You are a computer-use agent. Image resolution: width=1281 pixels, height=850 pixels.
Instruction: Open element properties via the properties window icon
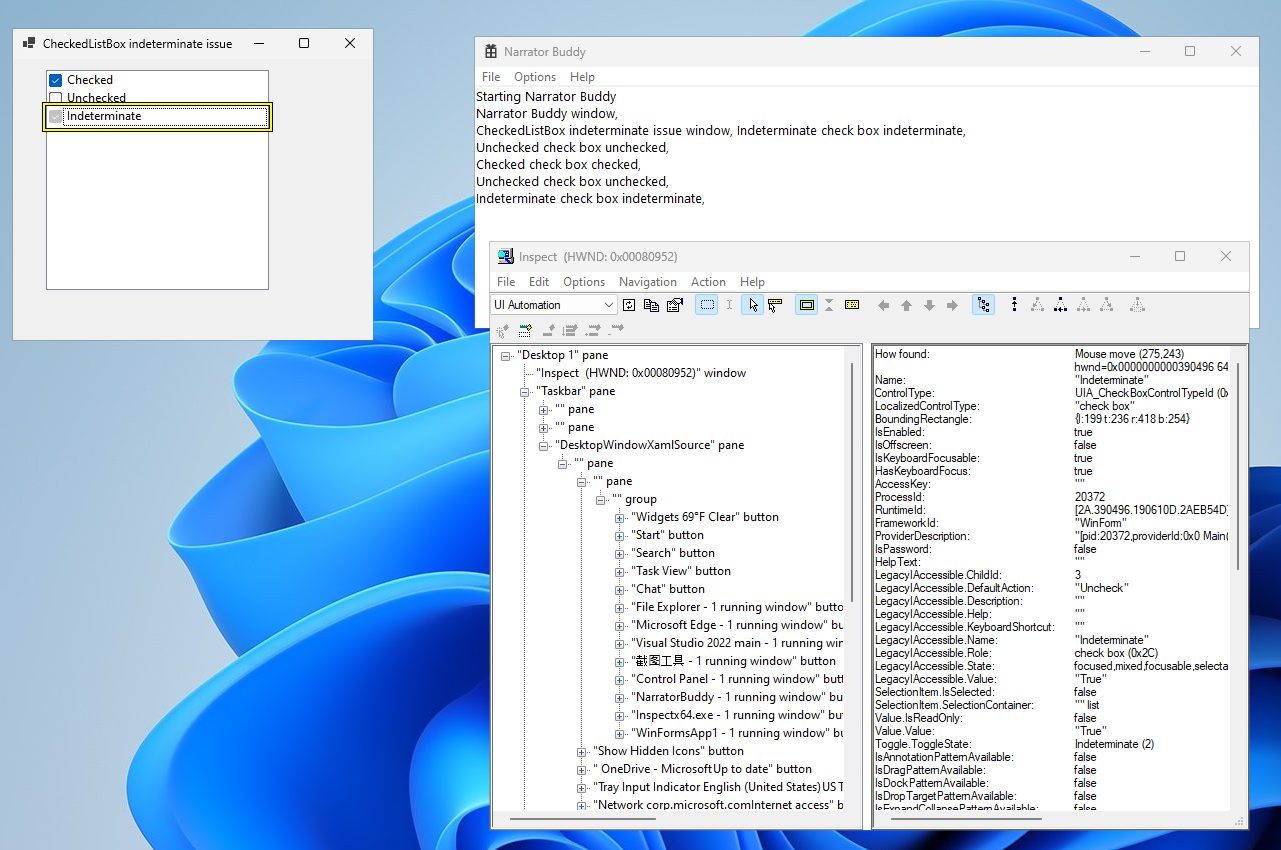tap(676, 304)
